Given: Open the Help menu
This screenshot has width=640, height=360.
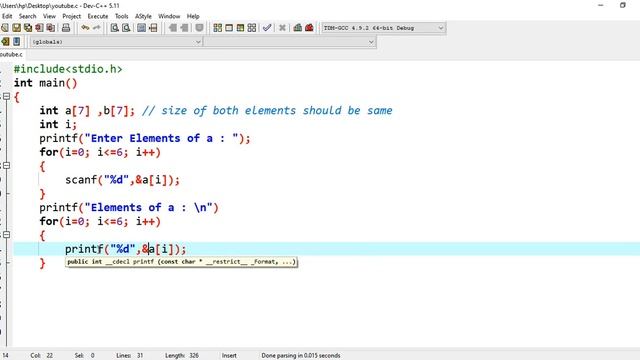Looking at the screenshot, I should 193,16.
